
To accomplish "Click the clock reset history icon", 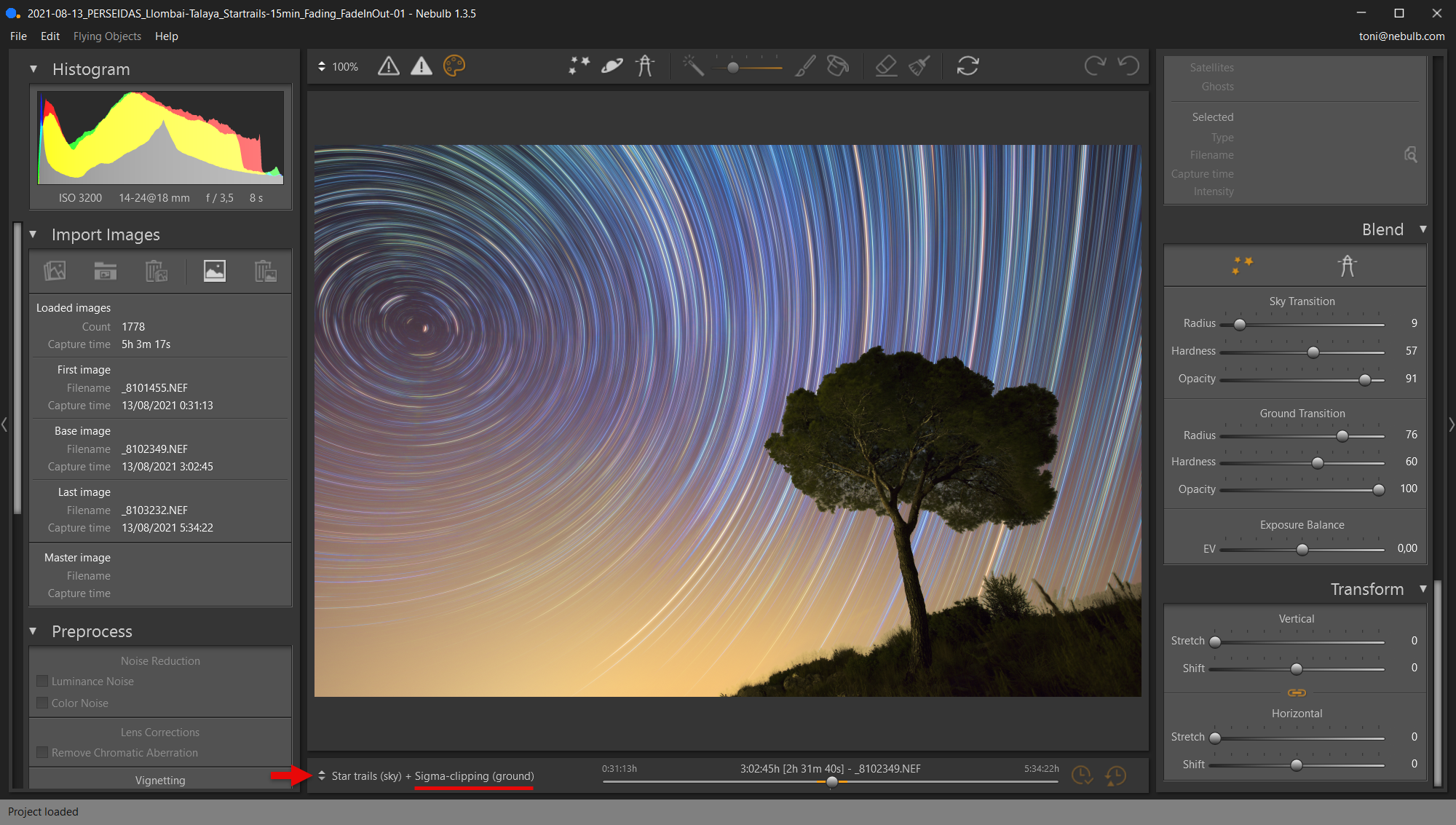I will click(1115, 775).
